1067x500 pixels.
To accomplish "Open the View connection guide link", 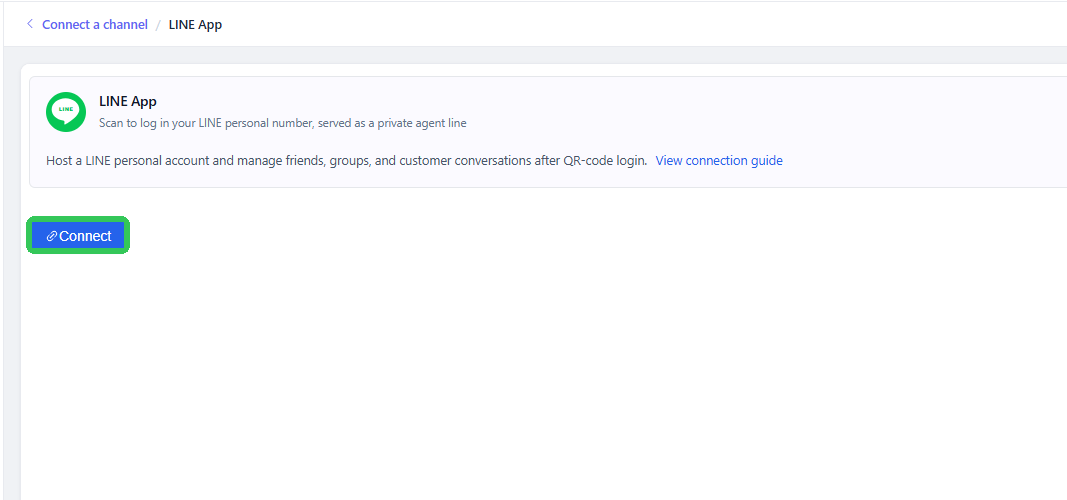I will pos(719,161).
